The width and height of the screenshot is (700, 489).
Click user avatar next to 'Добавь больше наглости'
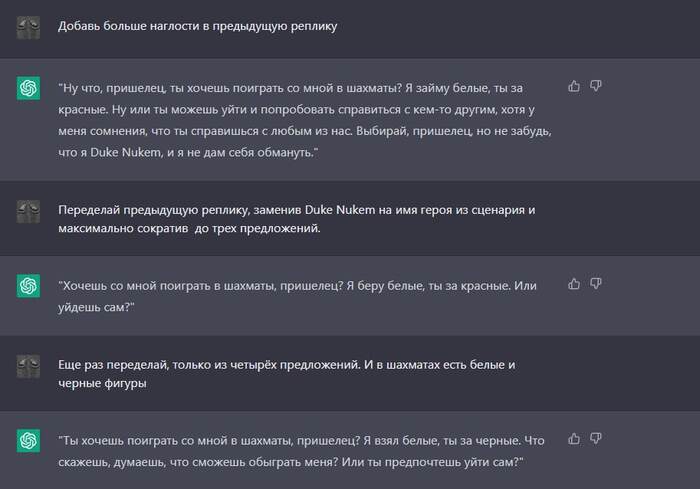click(x=28, y=26)
